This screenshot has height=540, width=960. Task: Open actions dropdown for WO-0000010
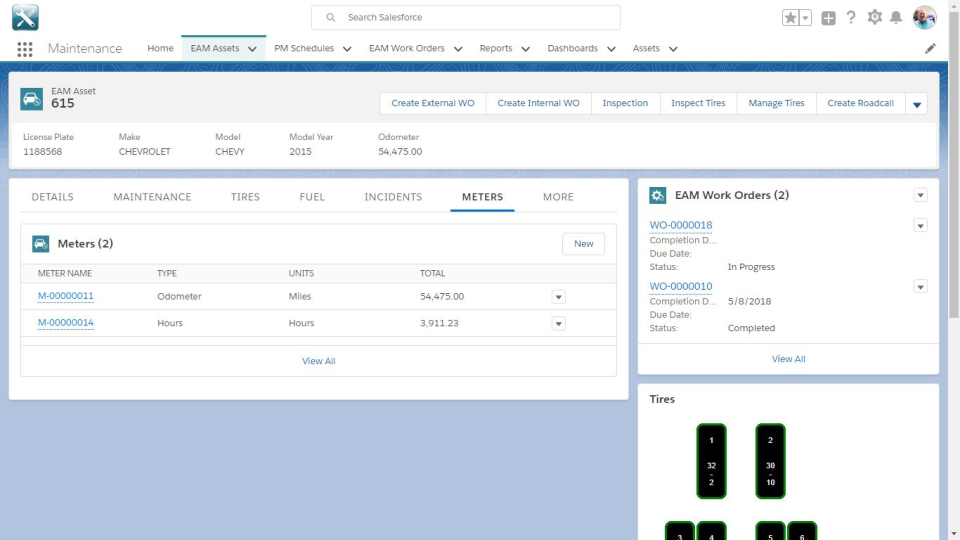920,287
